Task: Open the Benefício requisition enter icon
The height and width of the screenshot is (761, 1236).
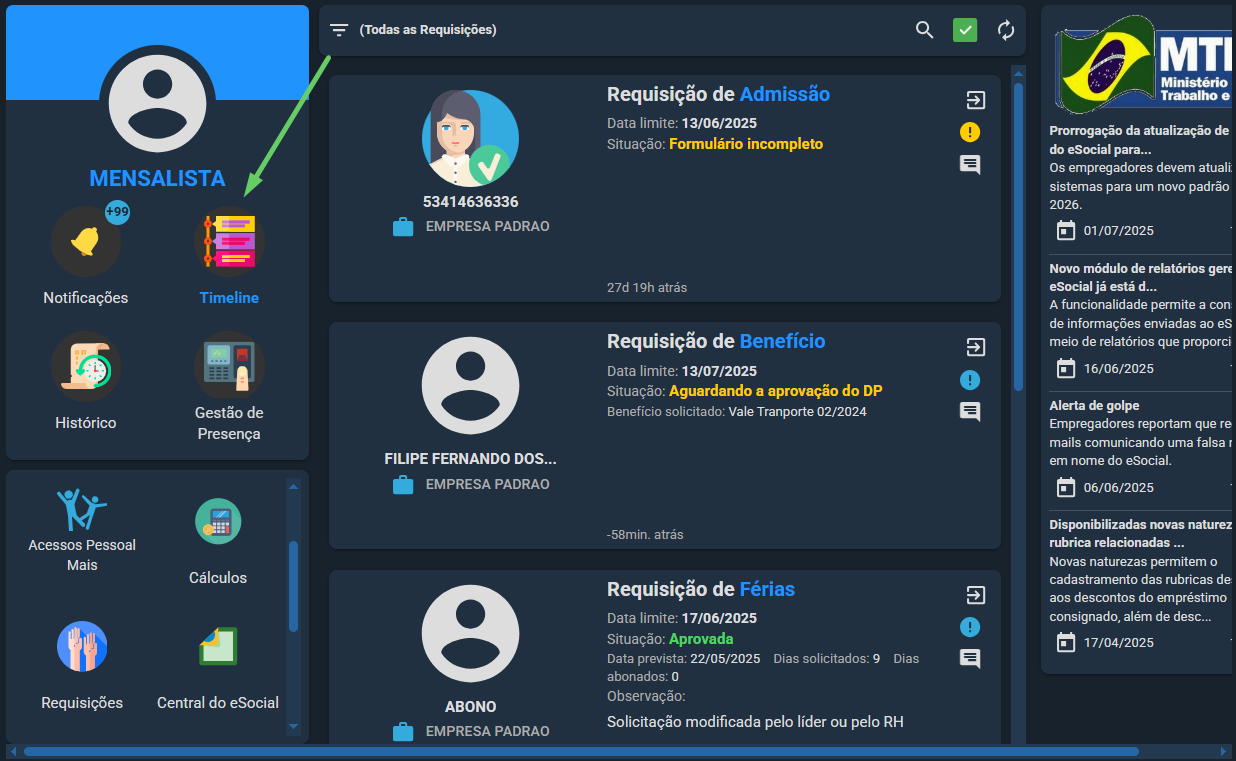Action: click(975, 347)
